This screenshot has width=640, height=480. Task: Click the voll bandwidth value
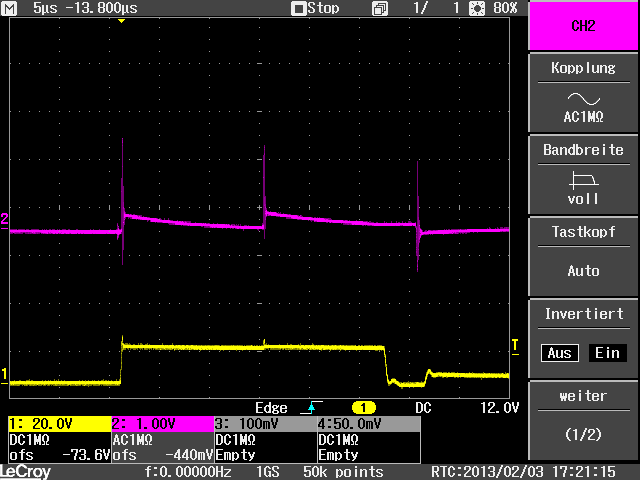tap(583, 199)
